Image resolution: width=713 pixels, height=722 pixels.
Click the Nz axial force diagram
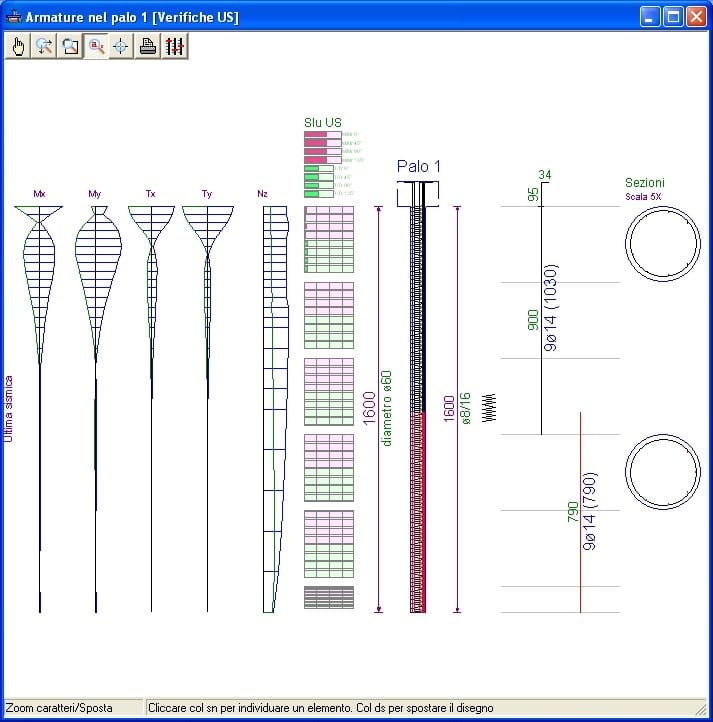(272, 400)
